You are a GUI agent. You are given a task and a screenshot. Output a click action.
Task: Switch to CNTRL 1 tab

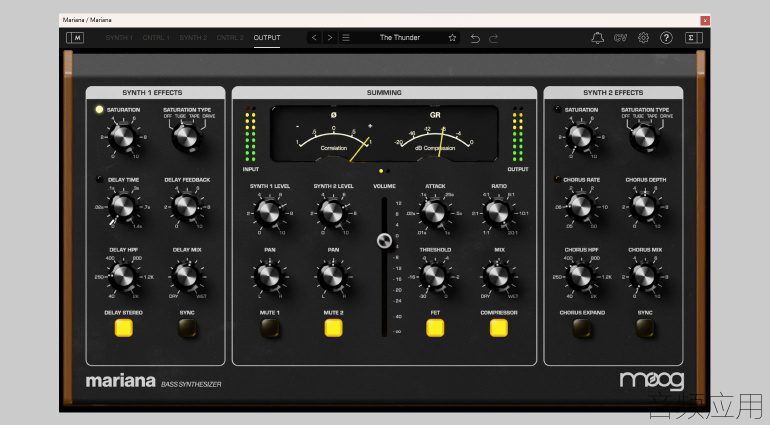(x=156, y=38)
